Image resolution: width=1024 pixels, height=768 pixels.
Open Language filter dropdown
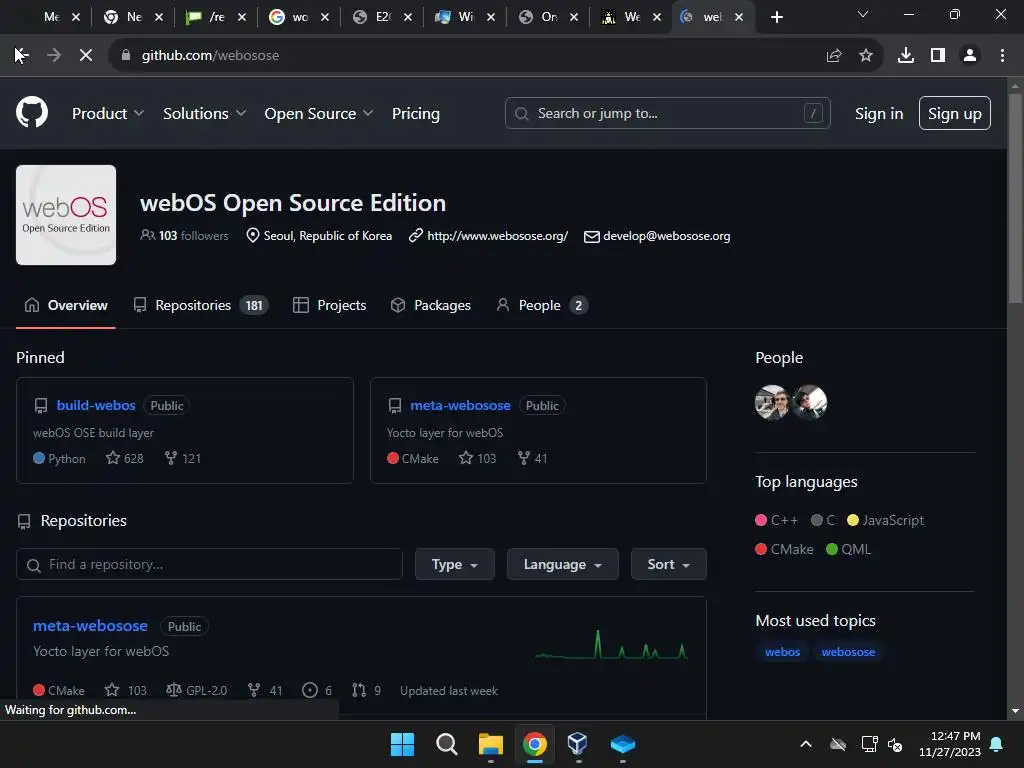click(x=562, y=564)
